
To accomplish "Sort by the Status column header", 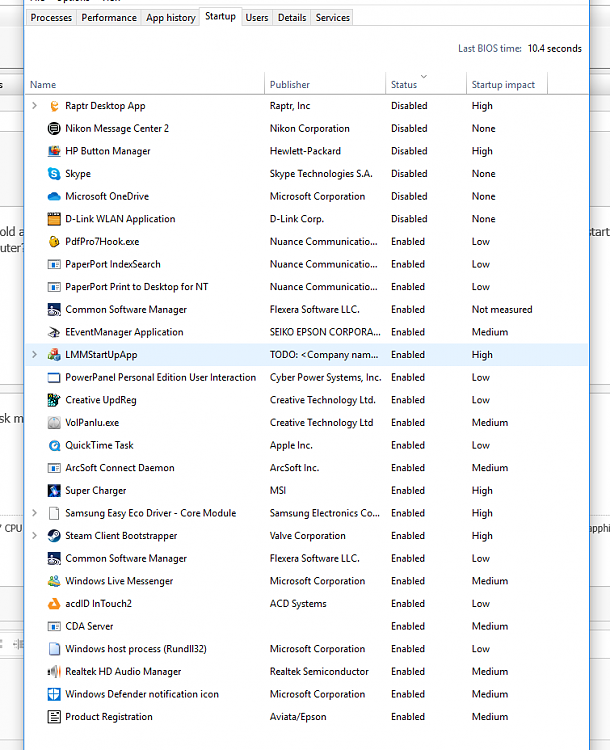I will (x=426, y=84).
